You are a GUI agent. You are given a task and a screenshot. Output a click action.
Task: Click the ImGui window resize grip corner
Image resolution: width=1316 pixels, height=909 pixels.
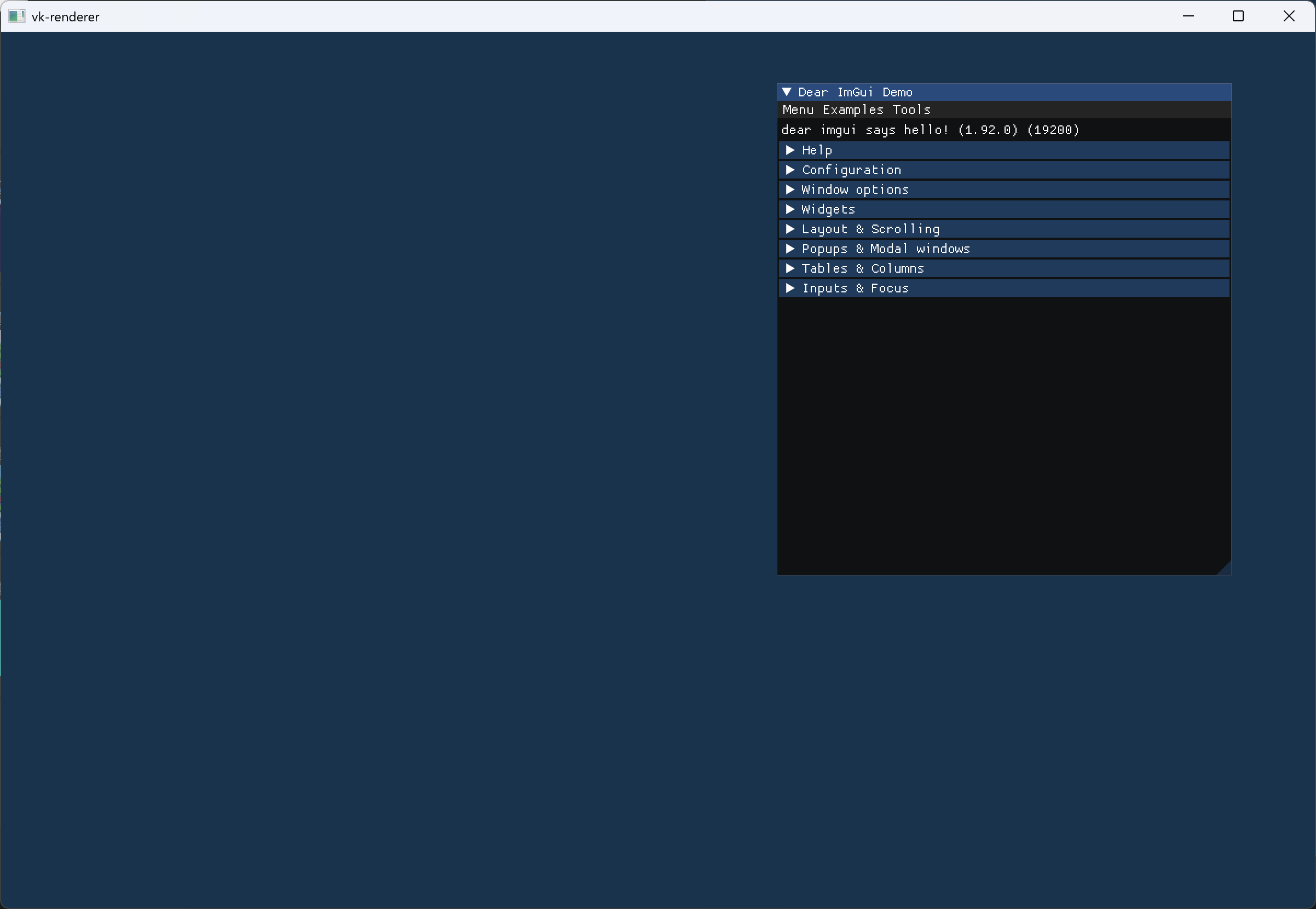coord(1226,569)
